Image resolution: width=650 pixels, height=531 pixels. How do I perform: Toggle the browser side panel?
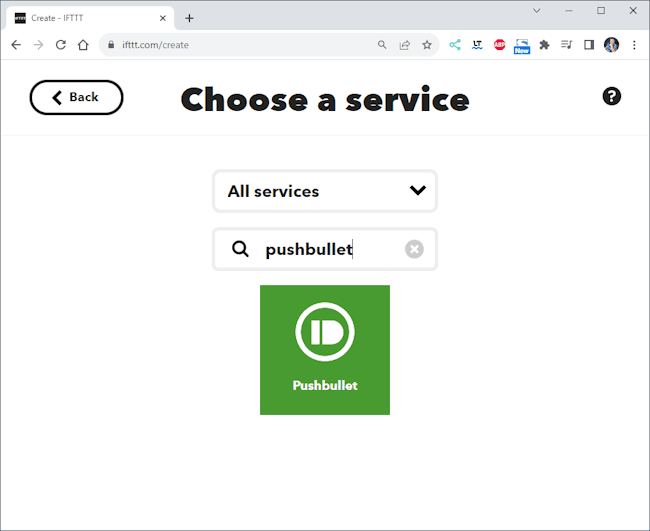[589, 45]
